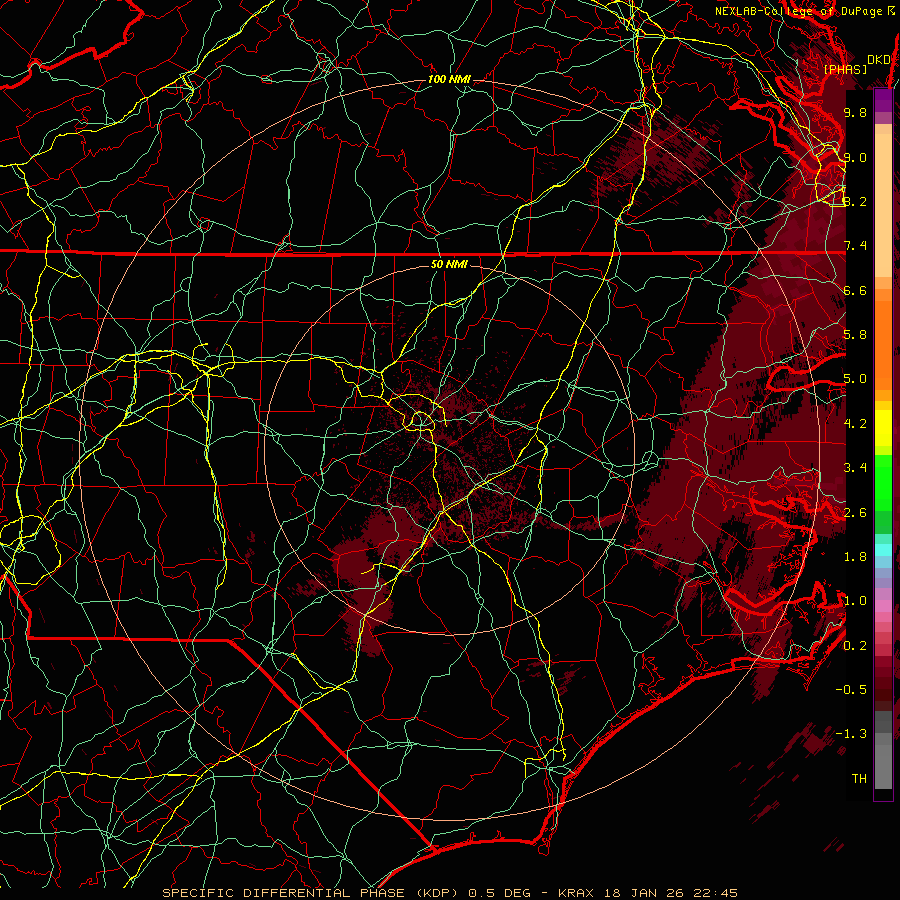900x900 pixels.
Task: Click the "18 JAN 26" date in caption
Action: (x=644, y=893)
